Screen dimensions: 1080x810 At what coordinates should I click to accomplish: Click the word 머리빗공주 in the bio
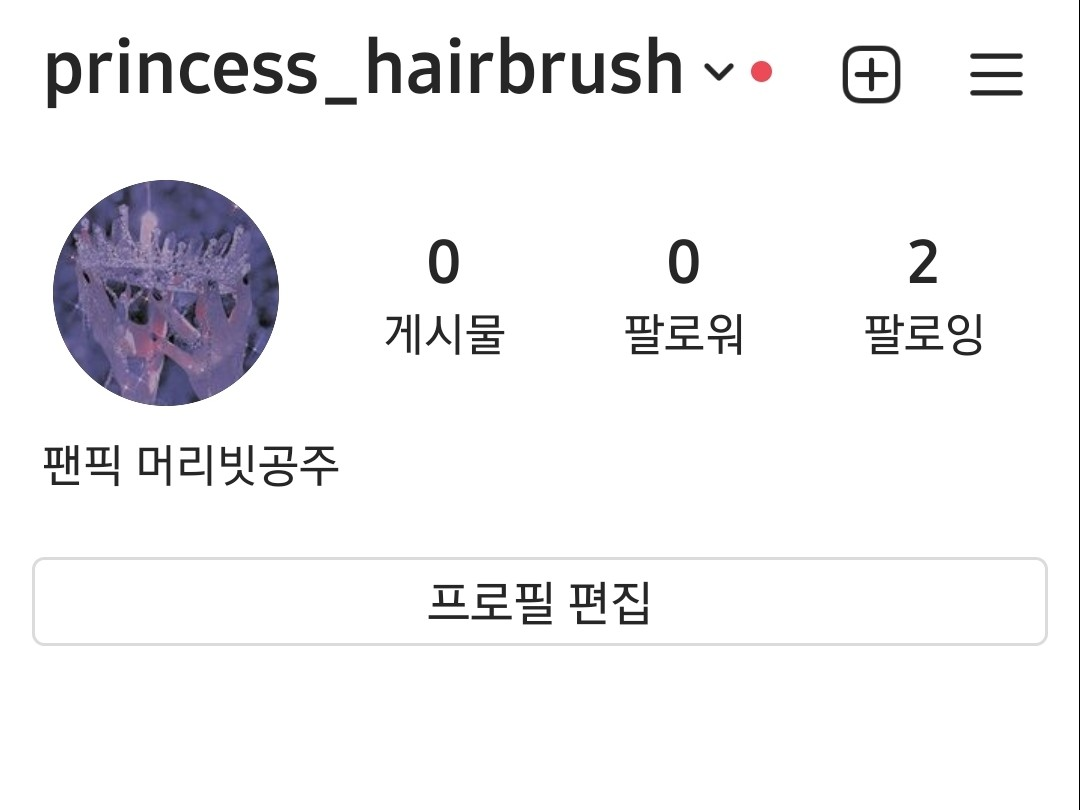pyautogui.click(x=238, y=466)
